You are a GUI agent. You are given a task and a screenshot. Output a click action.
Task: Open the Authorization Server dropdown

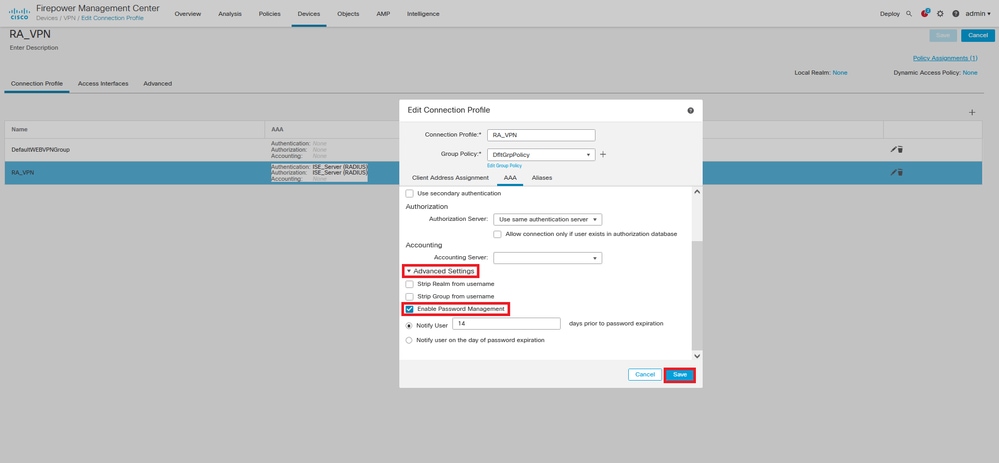548,219
